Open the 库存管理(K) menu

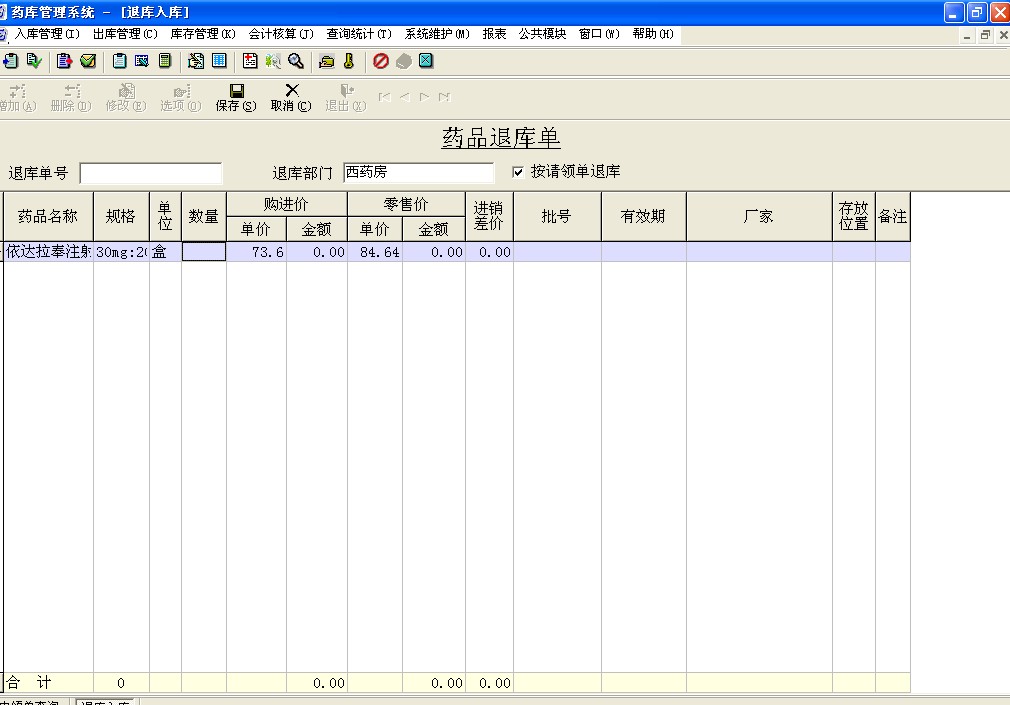(x=203, y=34)
